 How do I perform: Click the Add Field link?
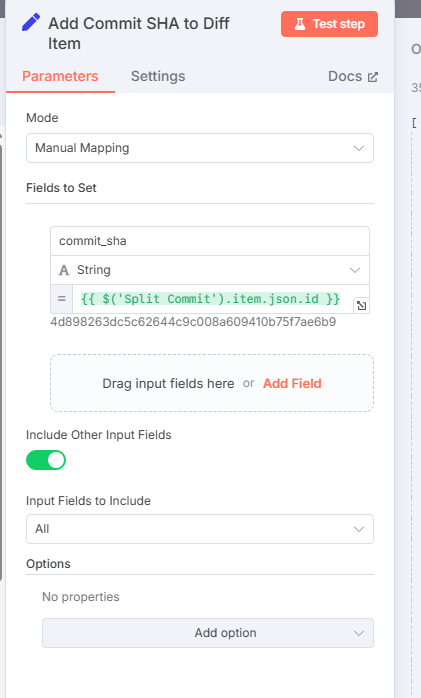(292, 383)
